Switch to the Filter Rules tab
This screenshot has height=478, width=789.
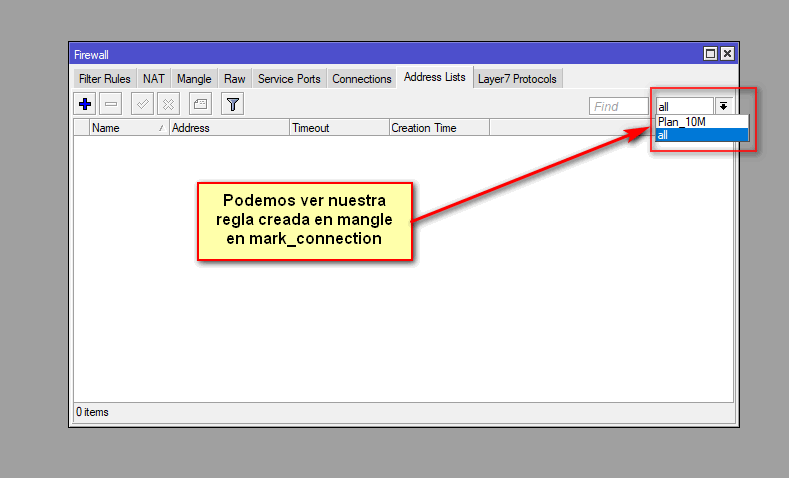[105, 79]
